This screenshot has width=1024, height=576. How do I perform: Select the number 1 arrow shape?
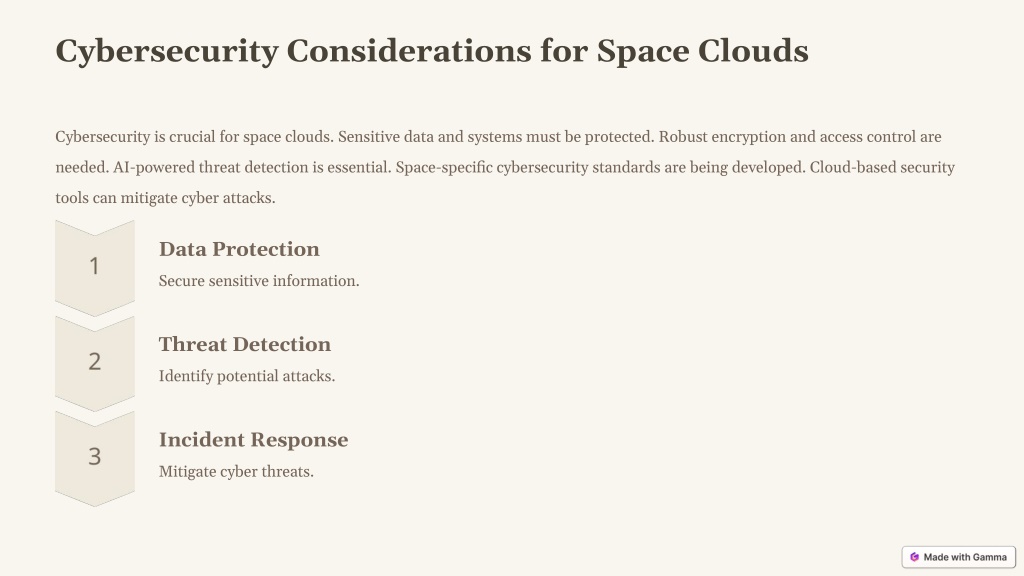[x=95, y=268]
